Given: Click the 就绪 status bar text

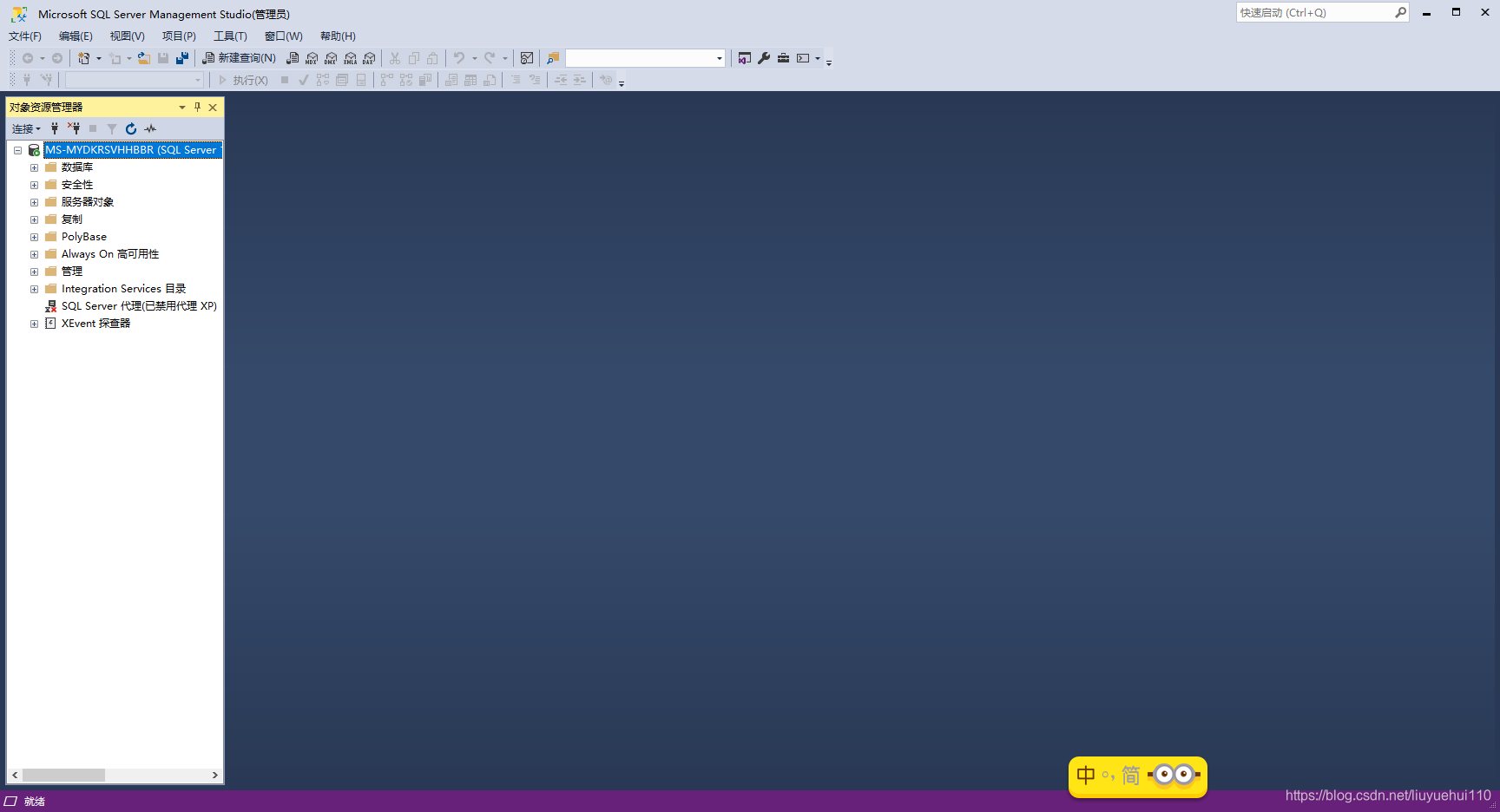Looking at the screenshot, I should (35, 802).
